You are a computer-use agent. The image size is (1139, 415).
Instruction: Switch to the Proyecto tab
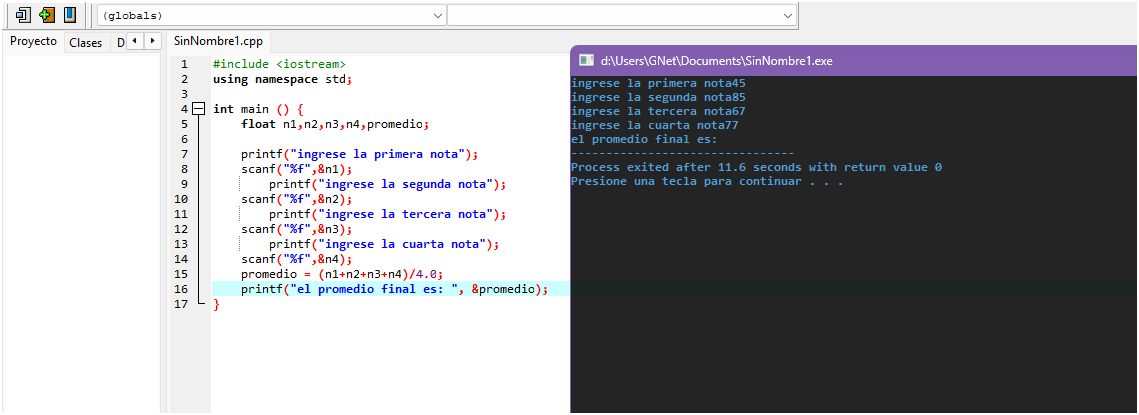[33, 42]
